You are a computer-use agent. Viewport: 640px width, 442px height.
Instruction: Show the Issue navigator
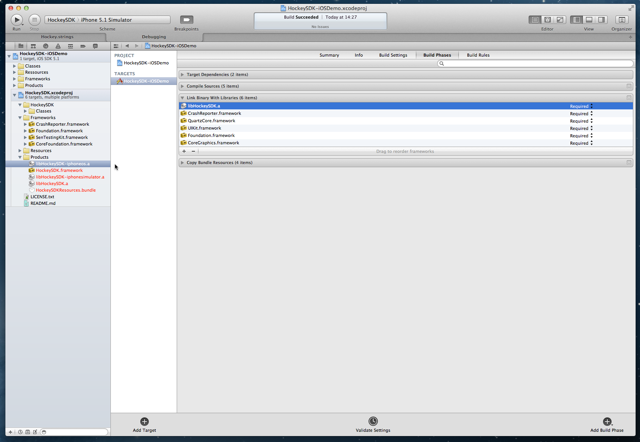pos(58,46)
